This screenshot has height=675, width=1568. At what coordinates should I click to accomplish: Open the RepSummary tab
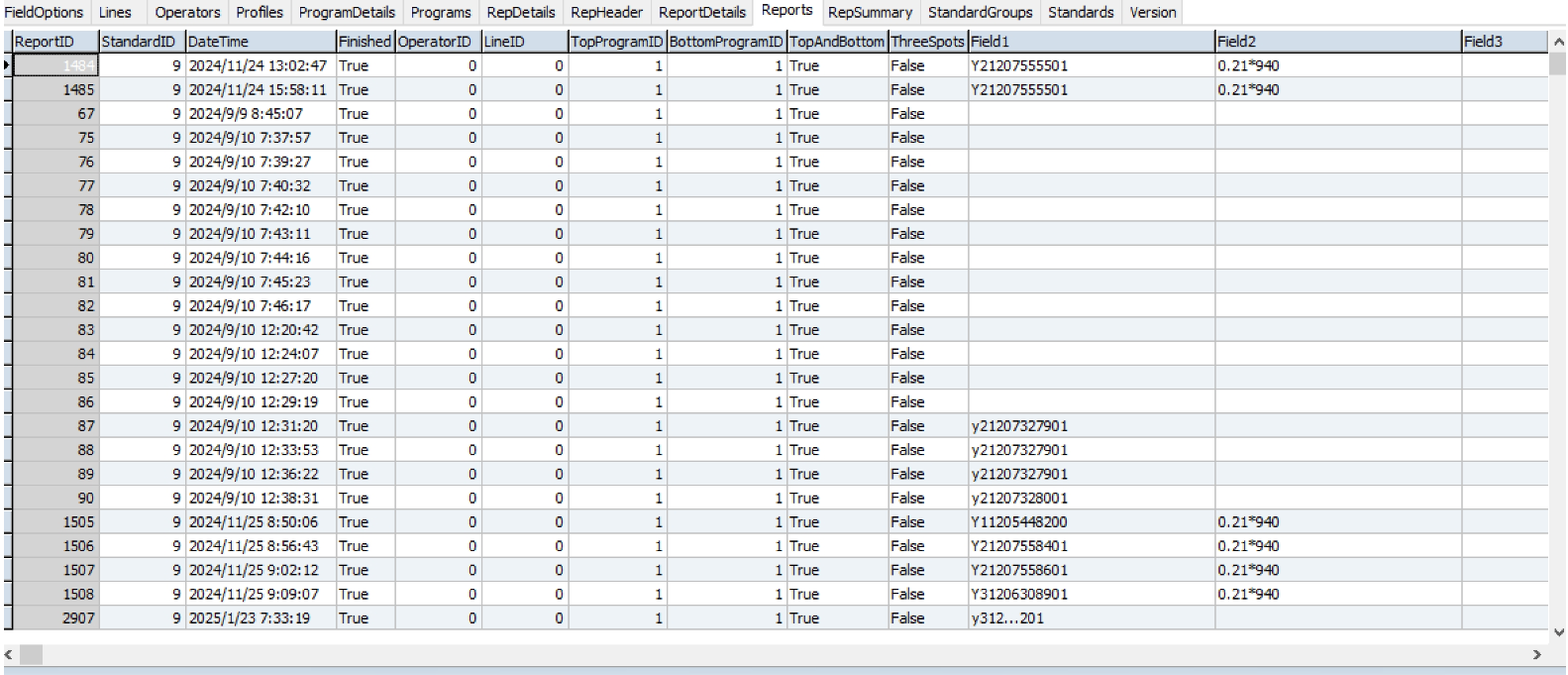tap(870, 13)
